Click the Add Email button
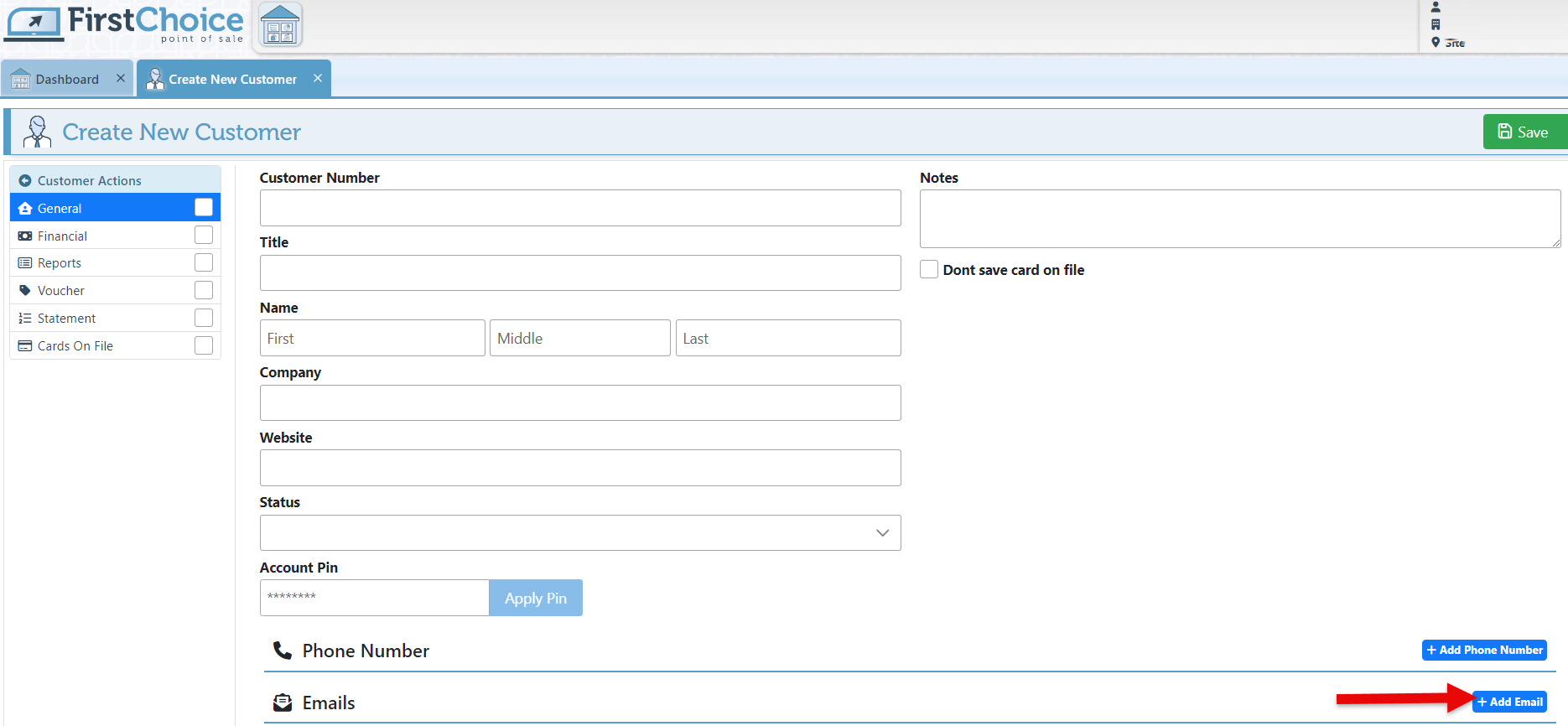This screenshot has height=726, width=1568. [1509, 702]
